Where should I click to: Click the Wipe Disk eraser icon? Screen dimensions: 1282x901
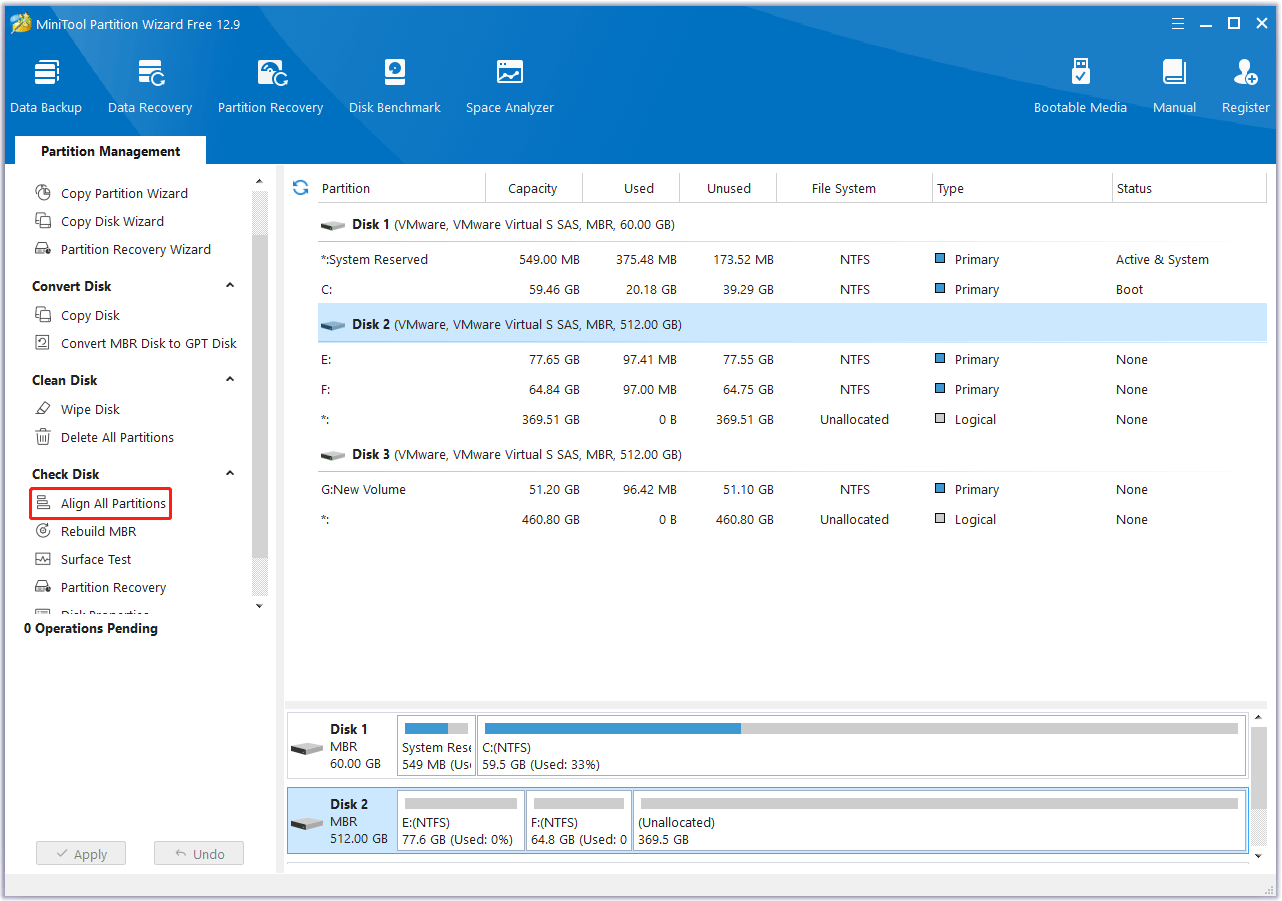[x=43, y=409]
